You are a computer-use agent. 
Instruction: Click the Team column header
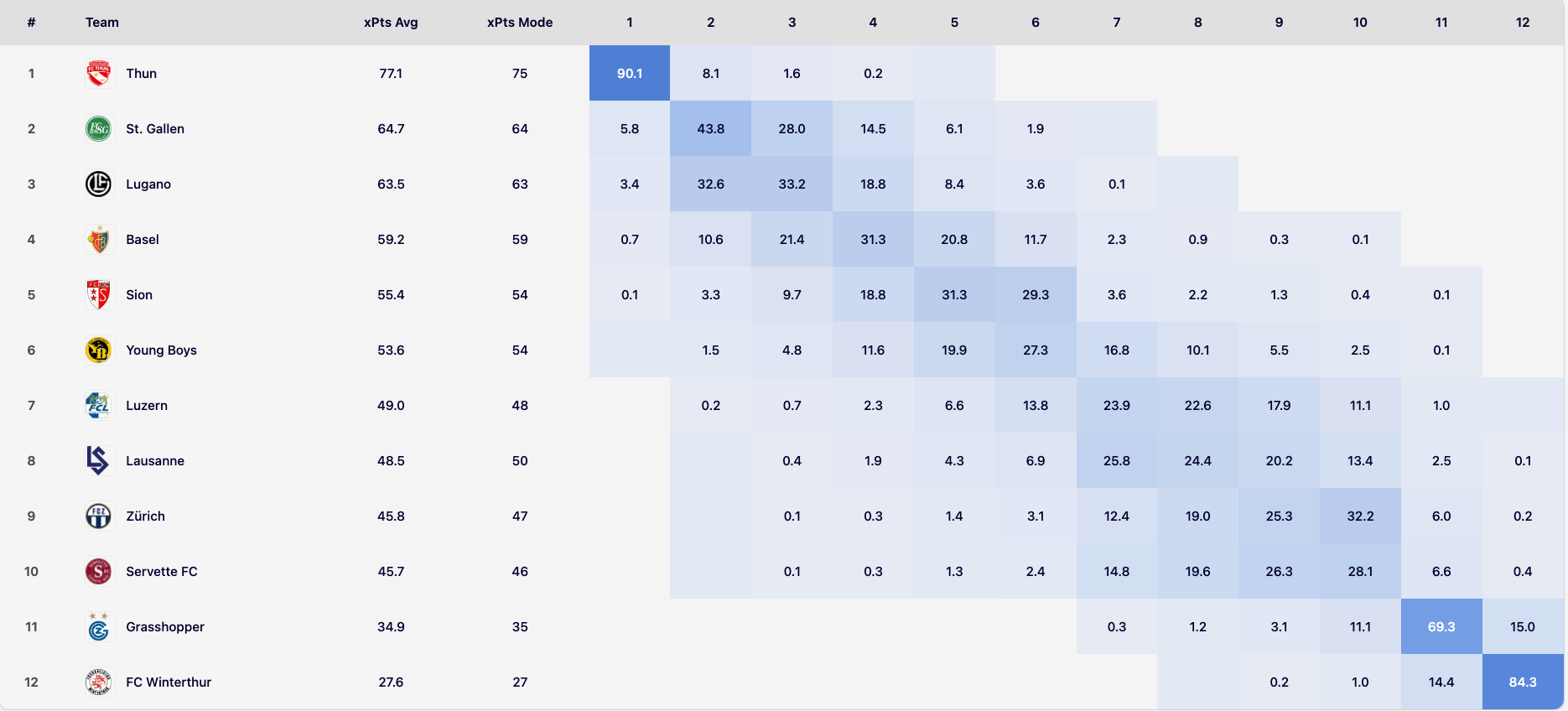click(x=102, y=23)
